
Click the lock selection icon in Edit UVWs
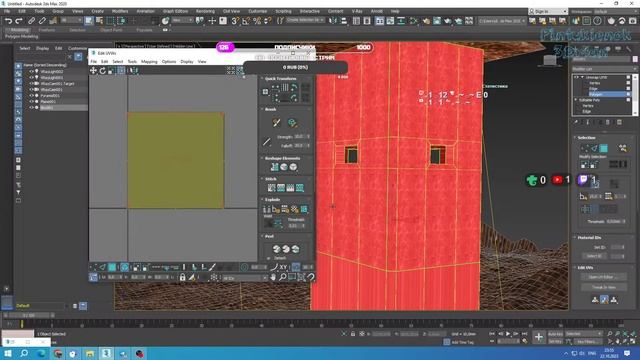[x=182, y=277]
